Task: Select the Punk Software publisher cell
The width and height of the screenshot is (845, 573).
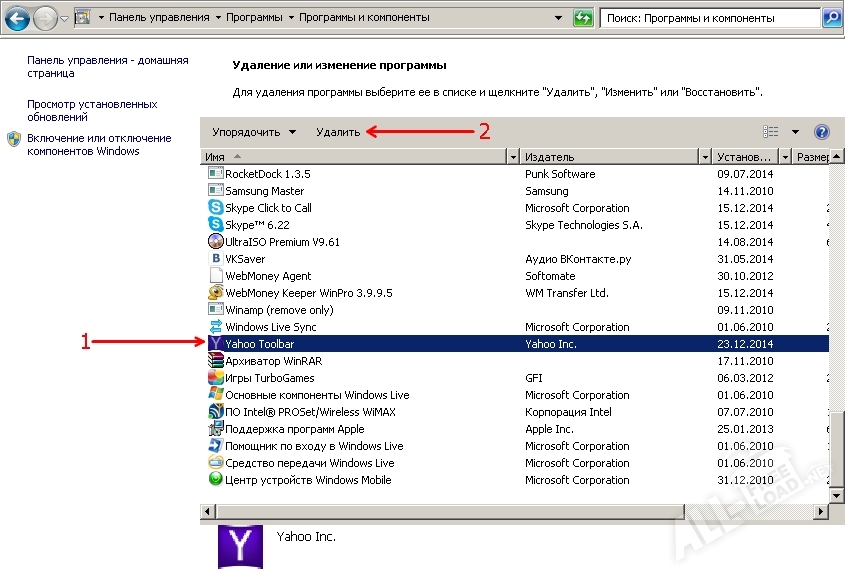Action: click(x=560, y=174)
